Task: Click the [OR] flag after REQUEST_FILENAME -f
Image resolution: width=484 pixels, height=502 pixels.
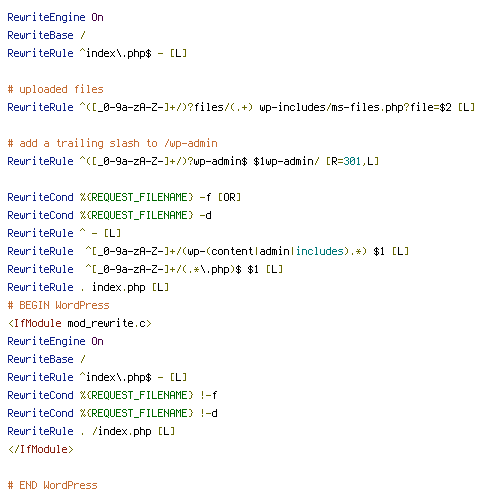Action: [x=229, y=197]
